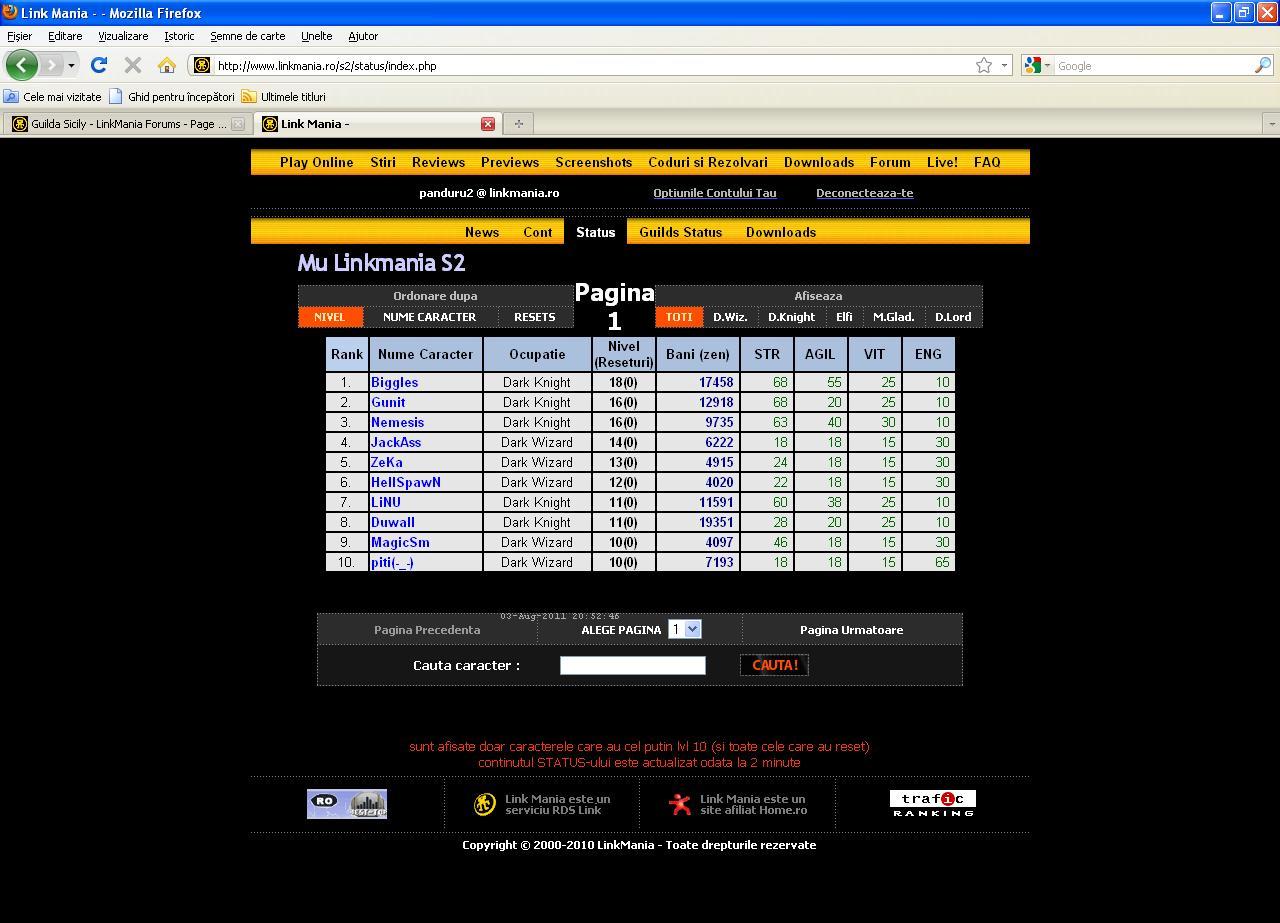Sort by NUME CARACTER
The height and width of the screenshot is (923, 1280).
(430, 317)
